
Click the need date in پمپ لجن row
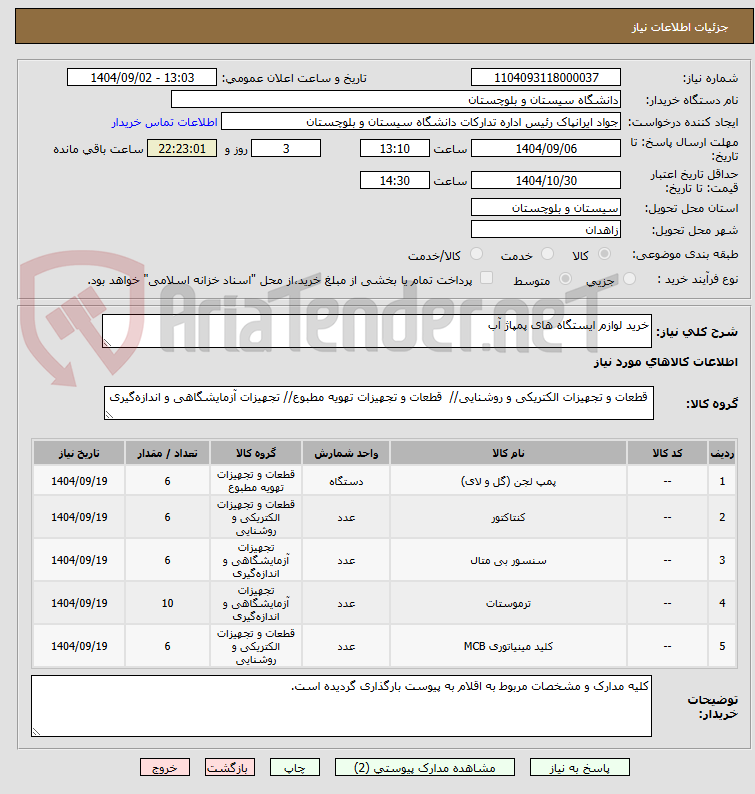[79, 481]
